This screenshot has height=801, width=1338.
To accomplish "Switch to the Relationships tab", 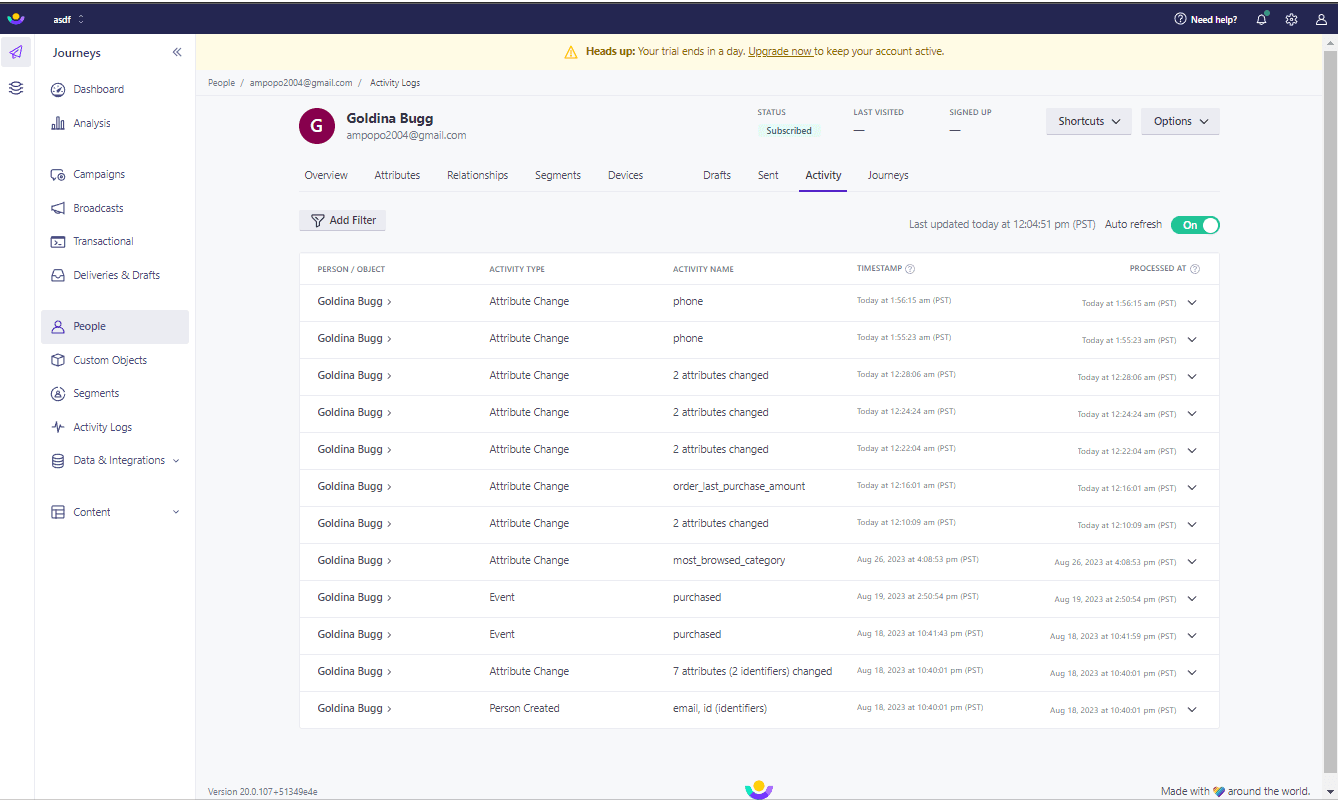I will coord(477,175).
